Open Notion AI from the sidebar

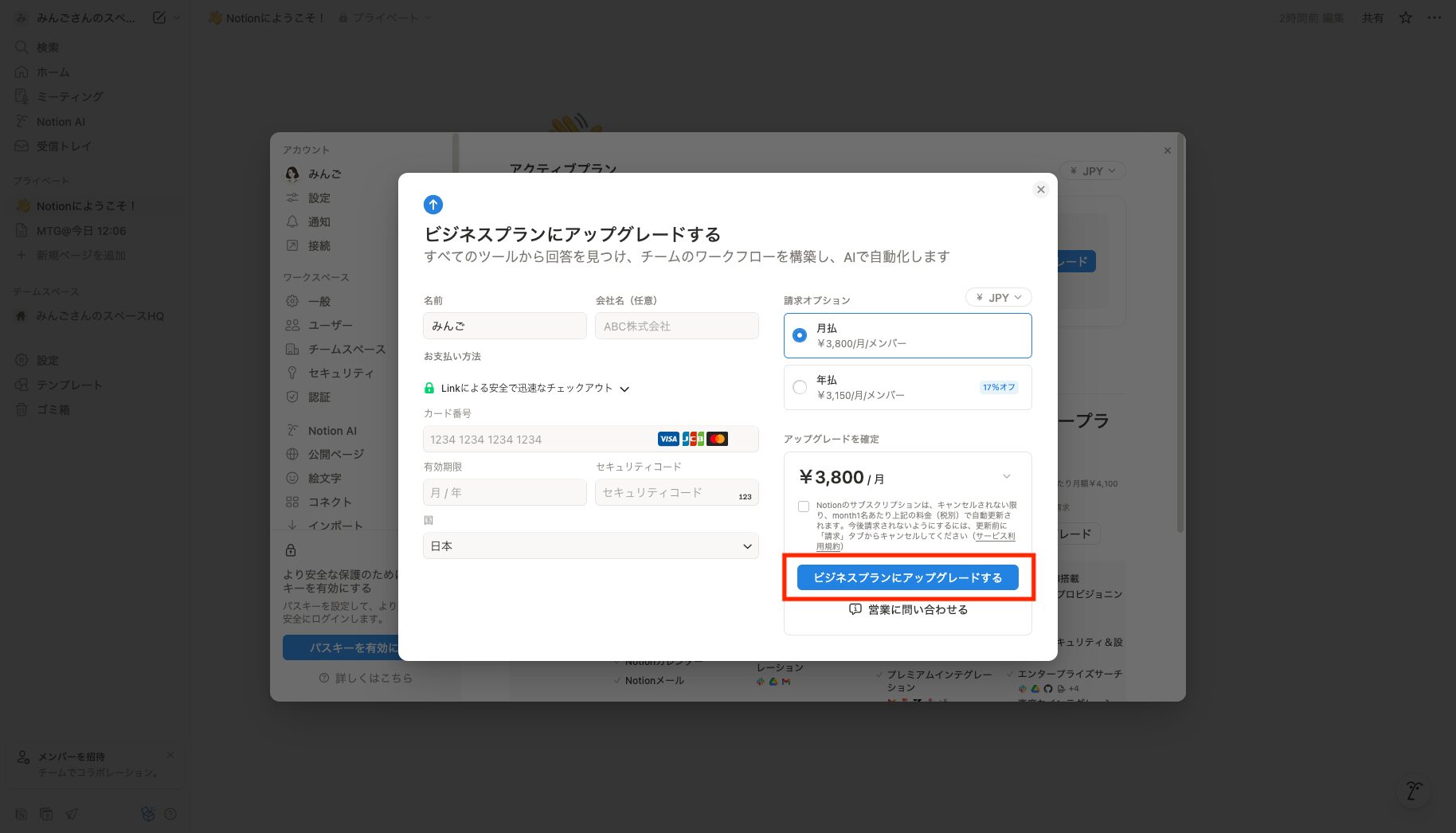(63, 121)
